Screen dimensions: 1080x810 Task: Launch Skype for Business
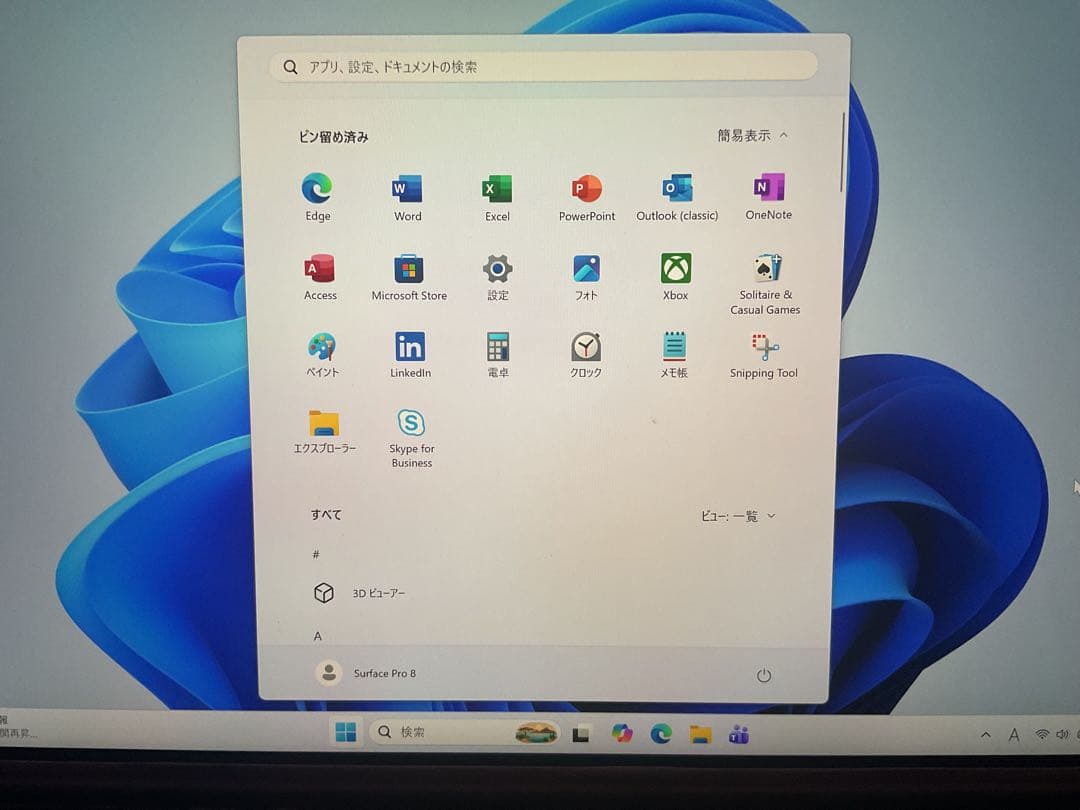tap(411, 438)
